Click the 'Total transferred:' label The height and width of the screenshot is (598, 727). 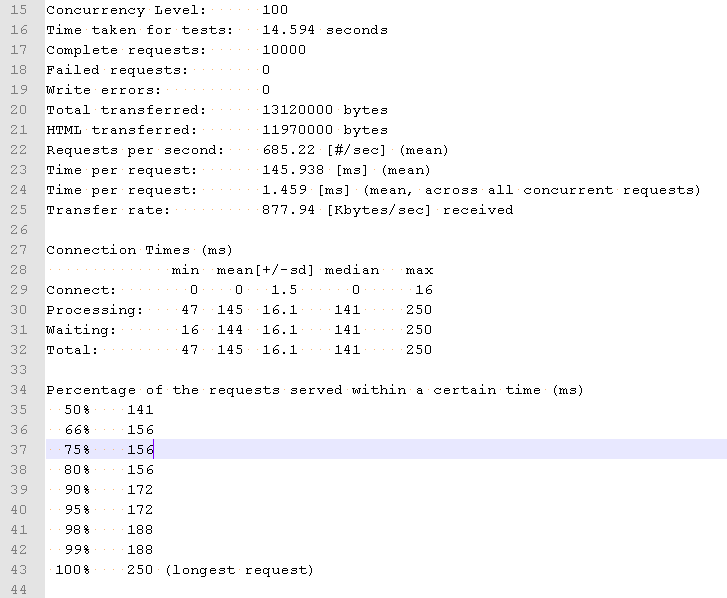[126, 109]
